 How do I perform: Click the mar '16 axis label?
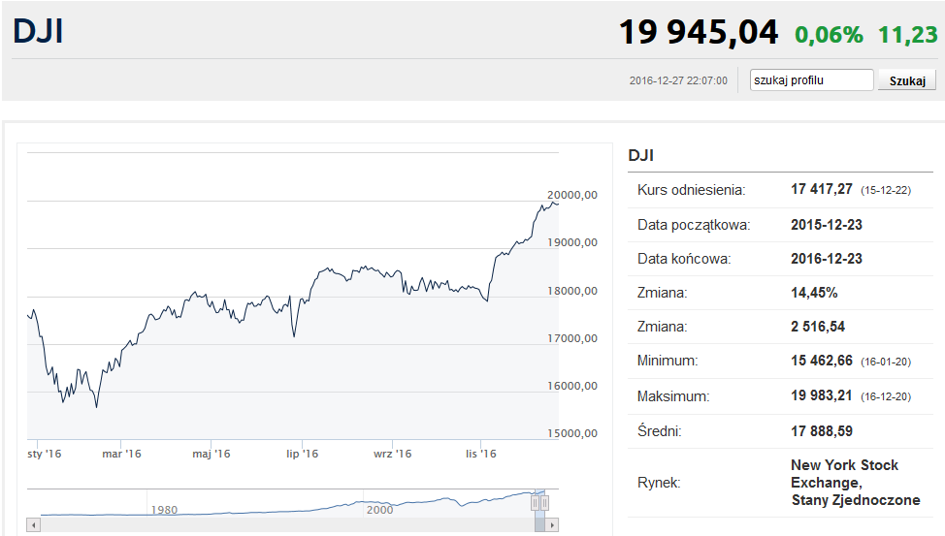[x=122, y=453]
